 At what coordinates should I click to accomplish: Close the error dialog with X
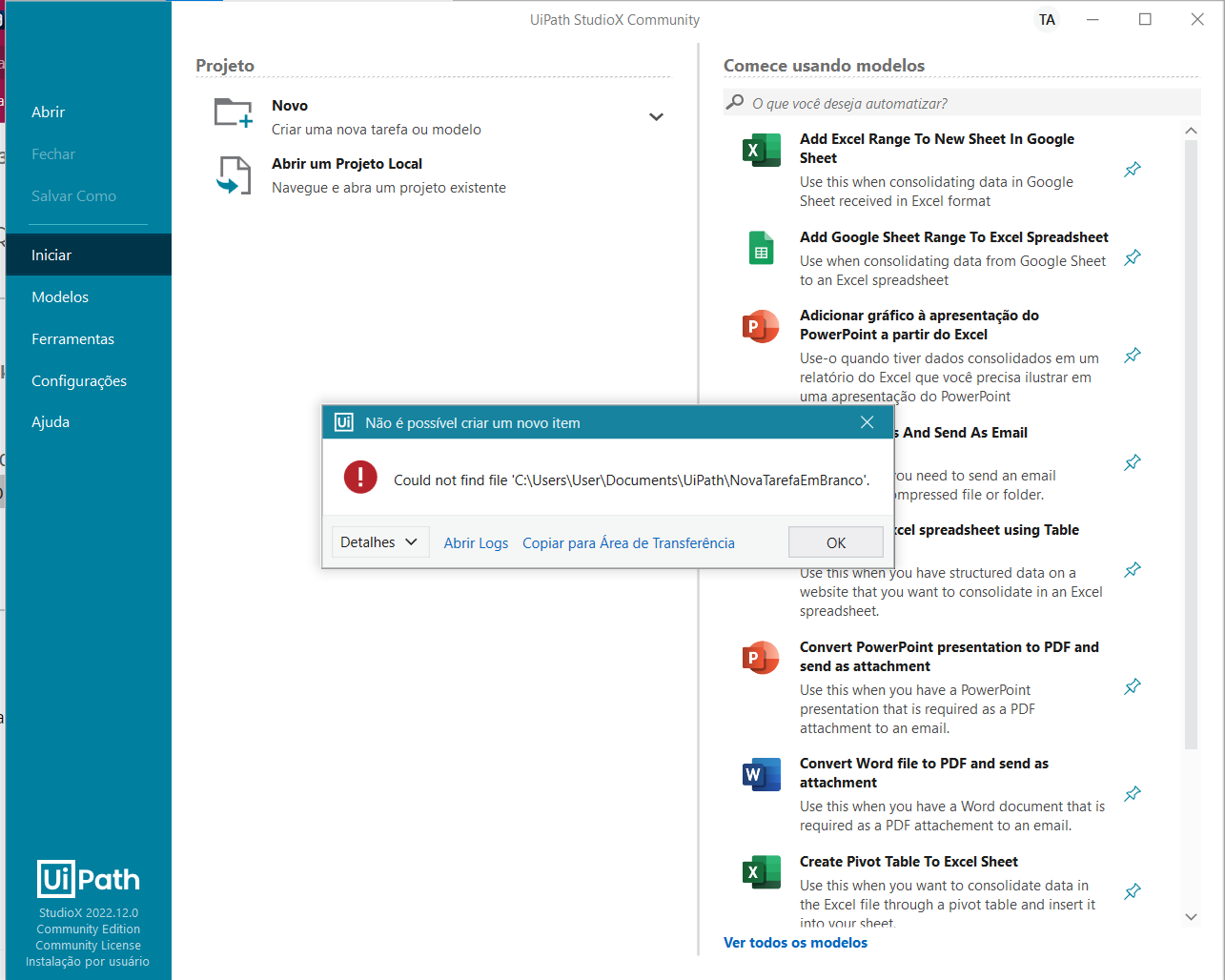[x=867, y=422]
